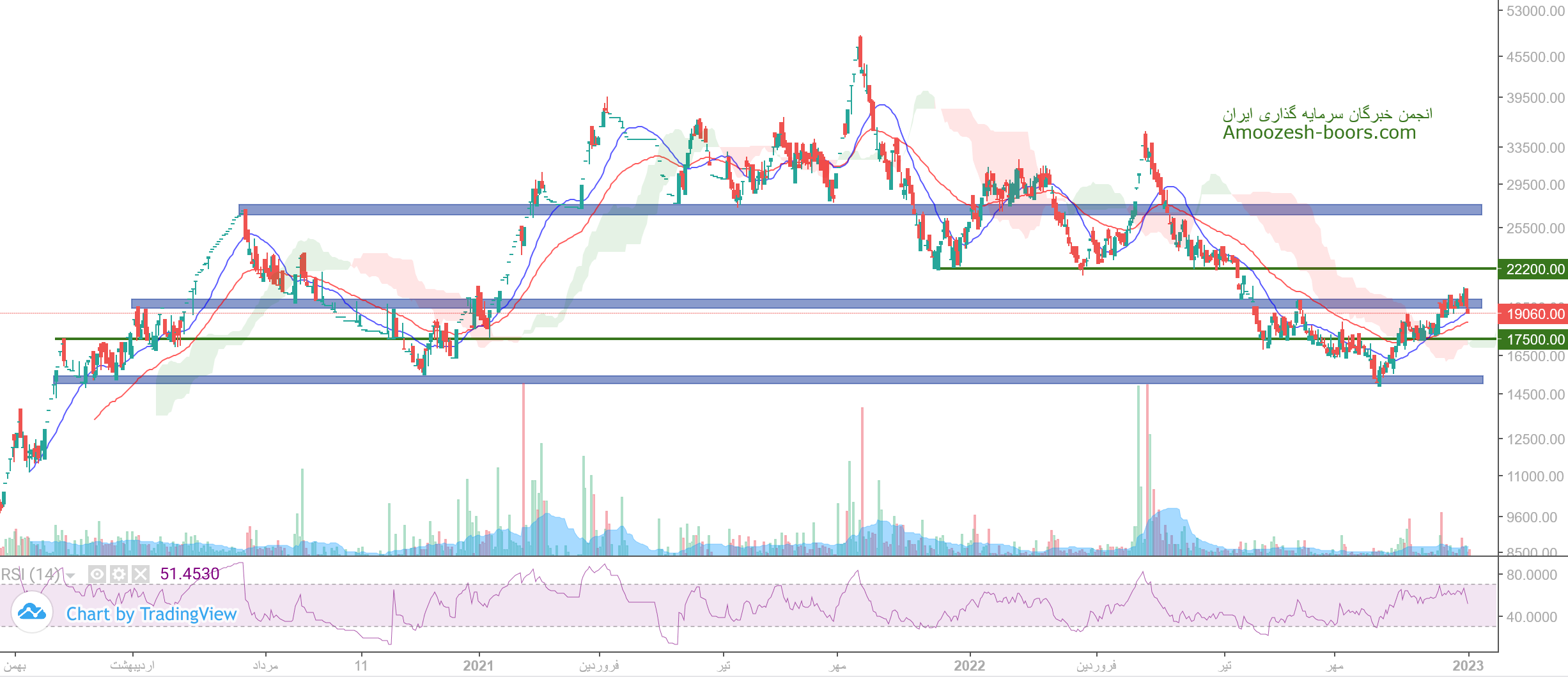Image resolution: width=1568 pixels, height=677 pixels.
Task: Expand the RSI (14) dropdown arrow
Action: tap(70, 575)
